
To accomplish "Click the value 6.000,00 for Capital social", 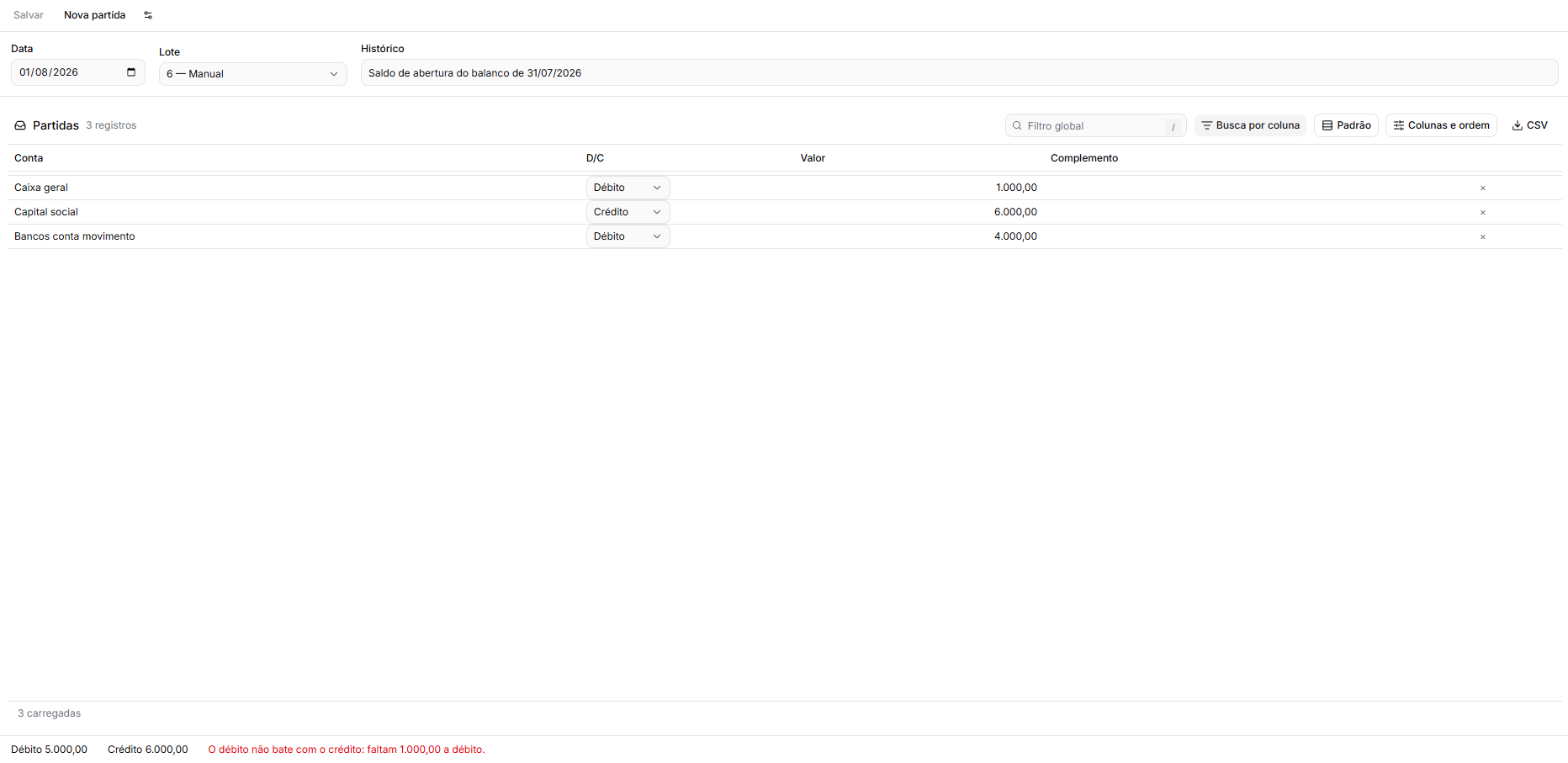I will coord(1016,212).
